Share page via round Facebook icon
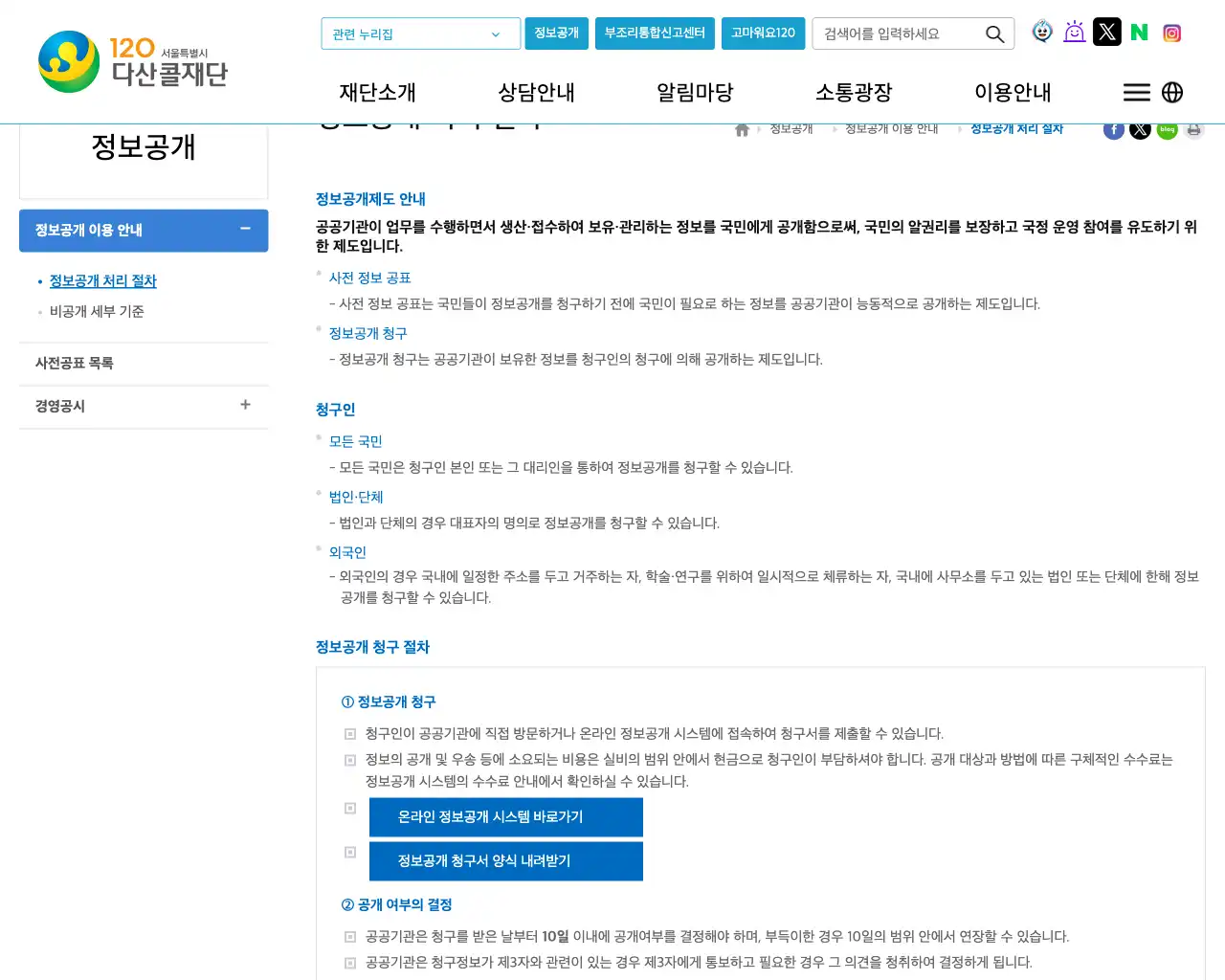The height and width of the screenshot is (980, 1225). [1114, 129]
